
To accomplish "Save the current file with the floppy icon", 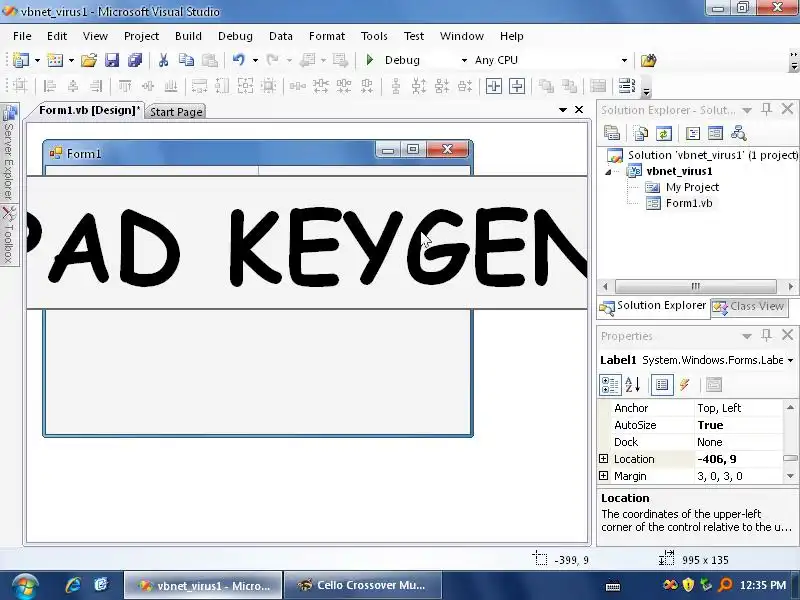I will pyautogui.click(x=112, y=60).
